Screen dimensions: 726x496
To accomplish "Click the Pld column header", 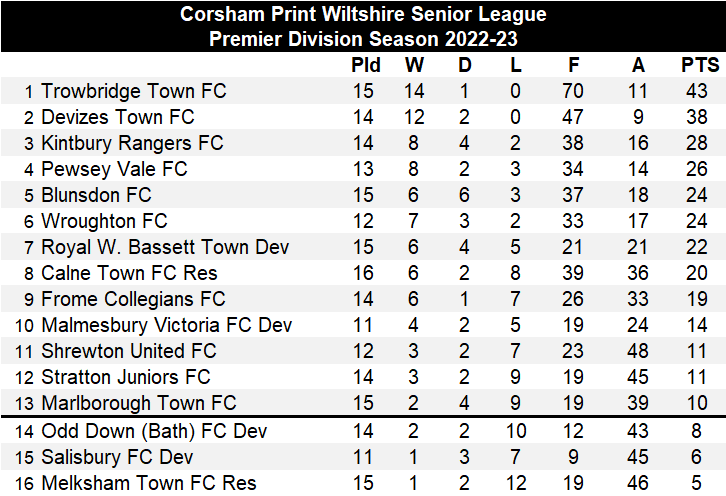I will pyautogui.click(x=366, y=66).
